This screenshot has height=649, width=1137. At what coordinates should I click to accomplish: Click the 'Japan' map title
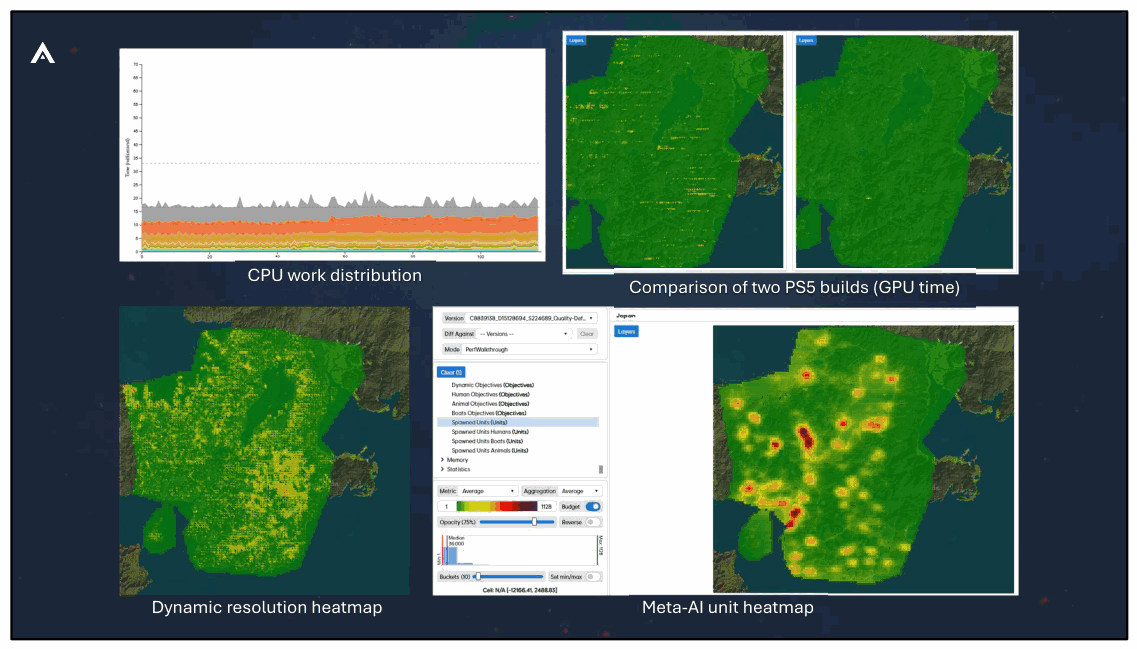pyautogui.click(x=626, y=315)
